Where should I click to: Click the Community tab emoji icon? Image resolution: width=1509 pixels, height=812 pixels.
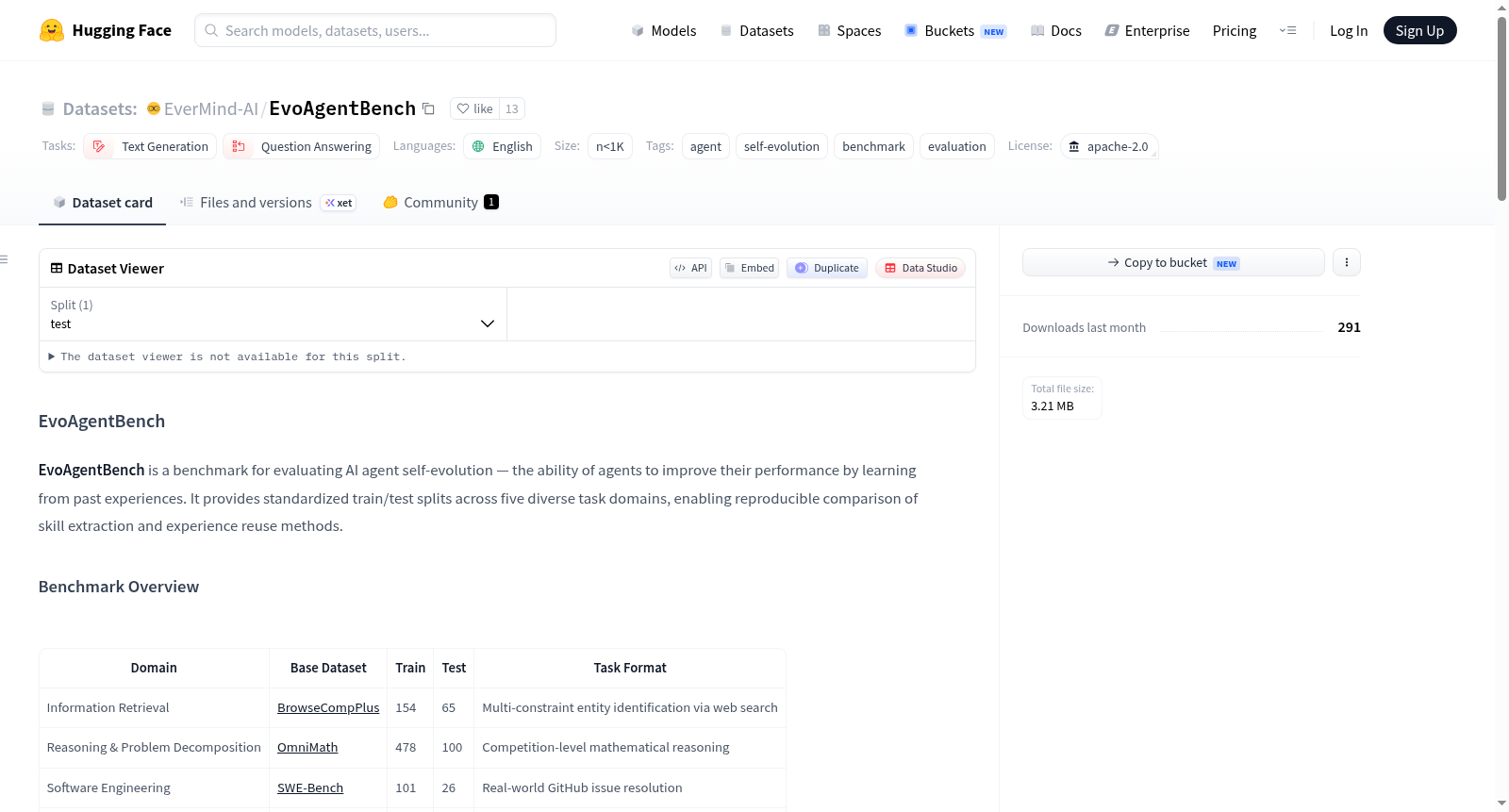(390, 202)
